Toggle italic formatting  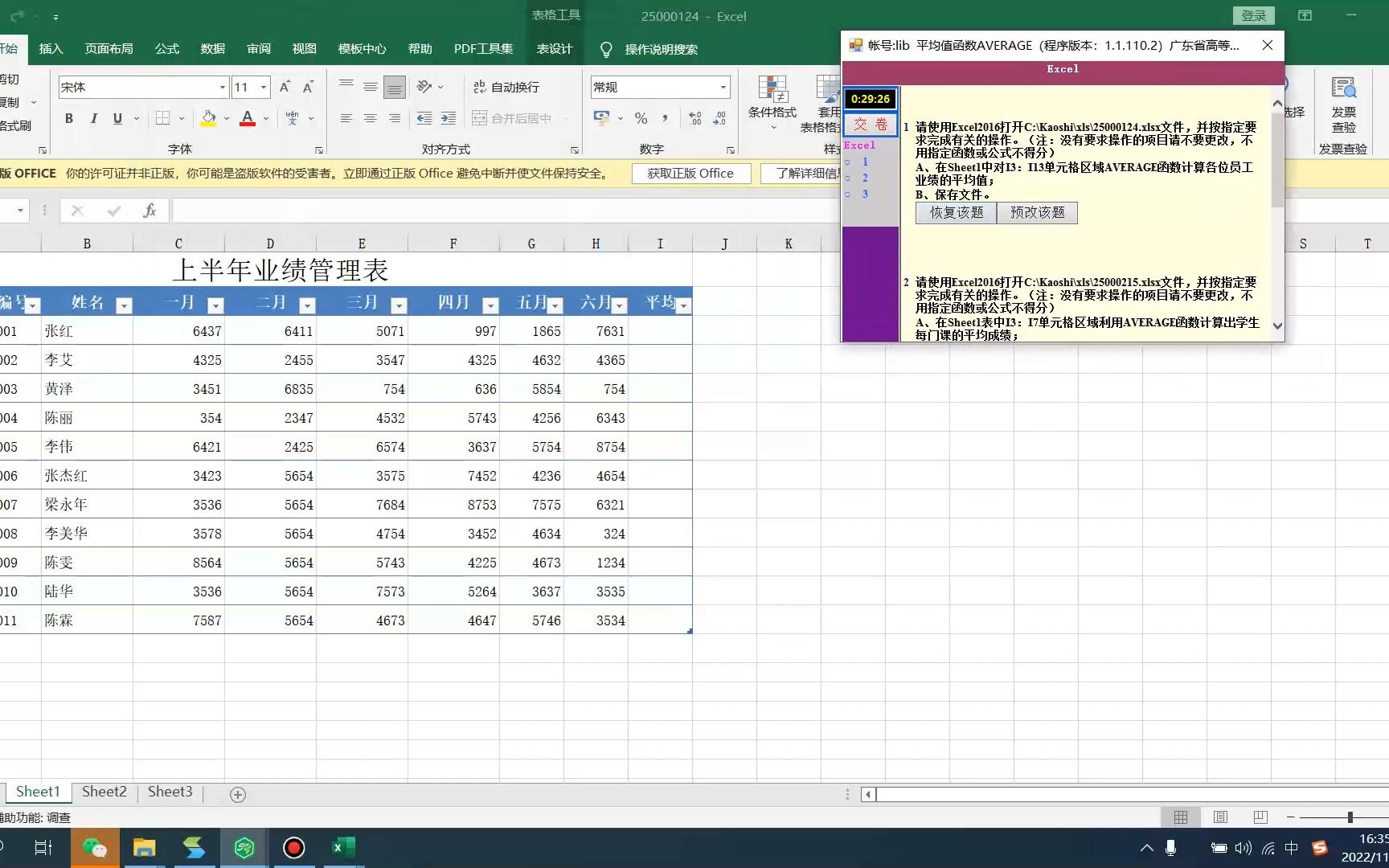pyautogui.click(x=93, y=118)
